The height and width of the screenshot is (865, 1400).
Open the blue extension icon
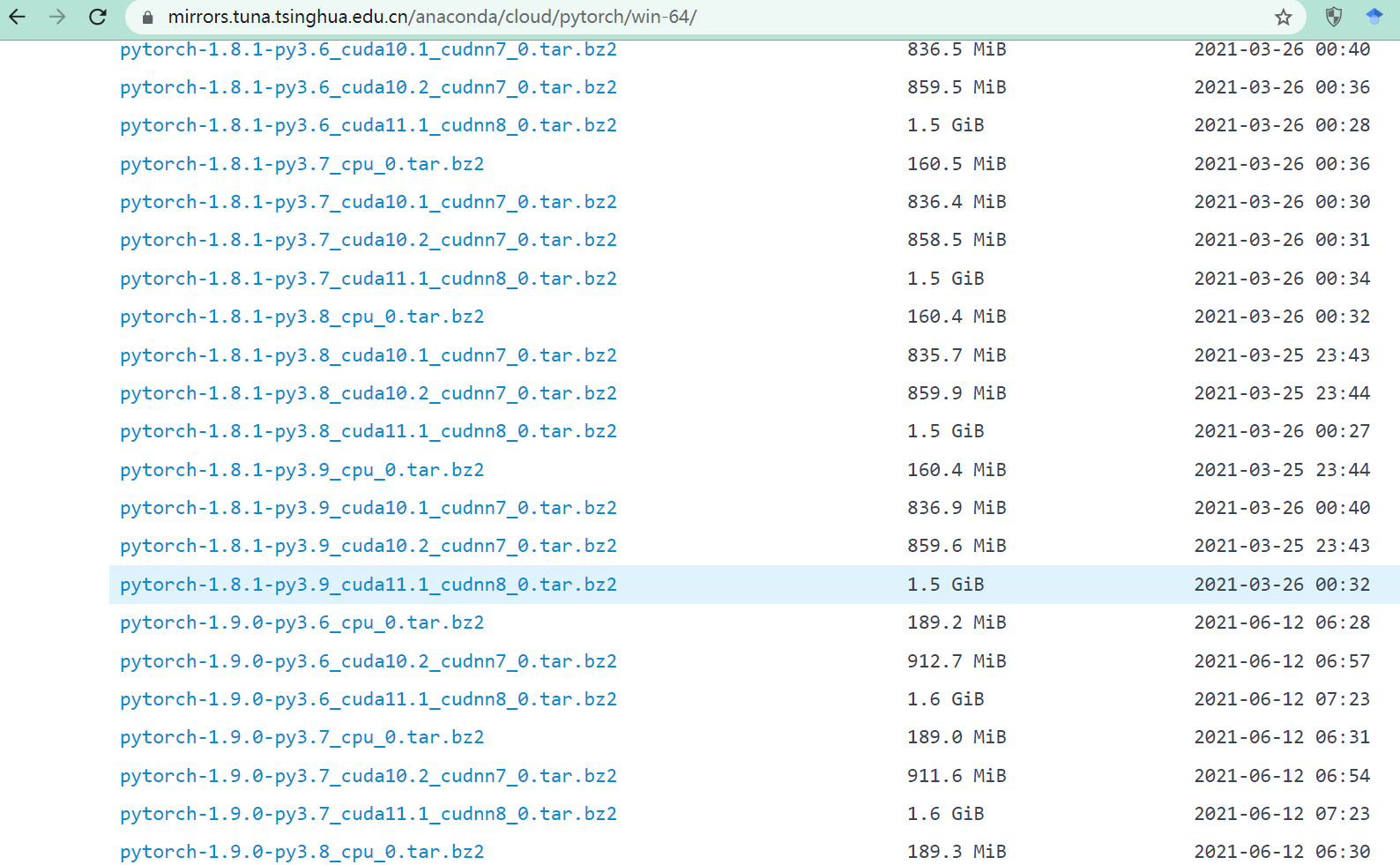coord(1374,17)
